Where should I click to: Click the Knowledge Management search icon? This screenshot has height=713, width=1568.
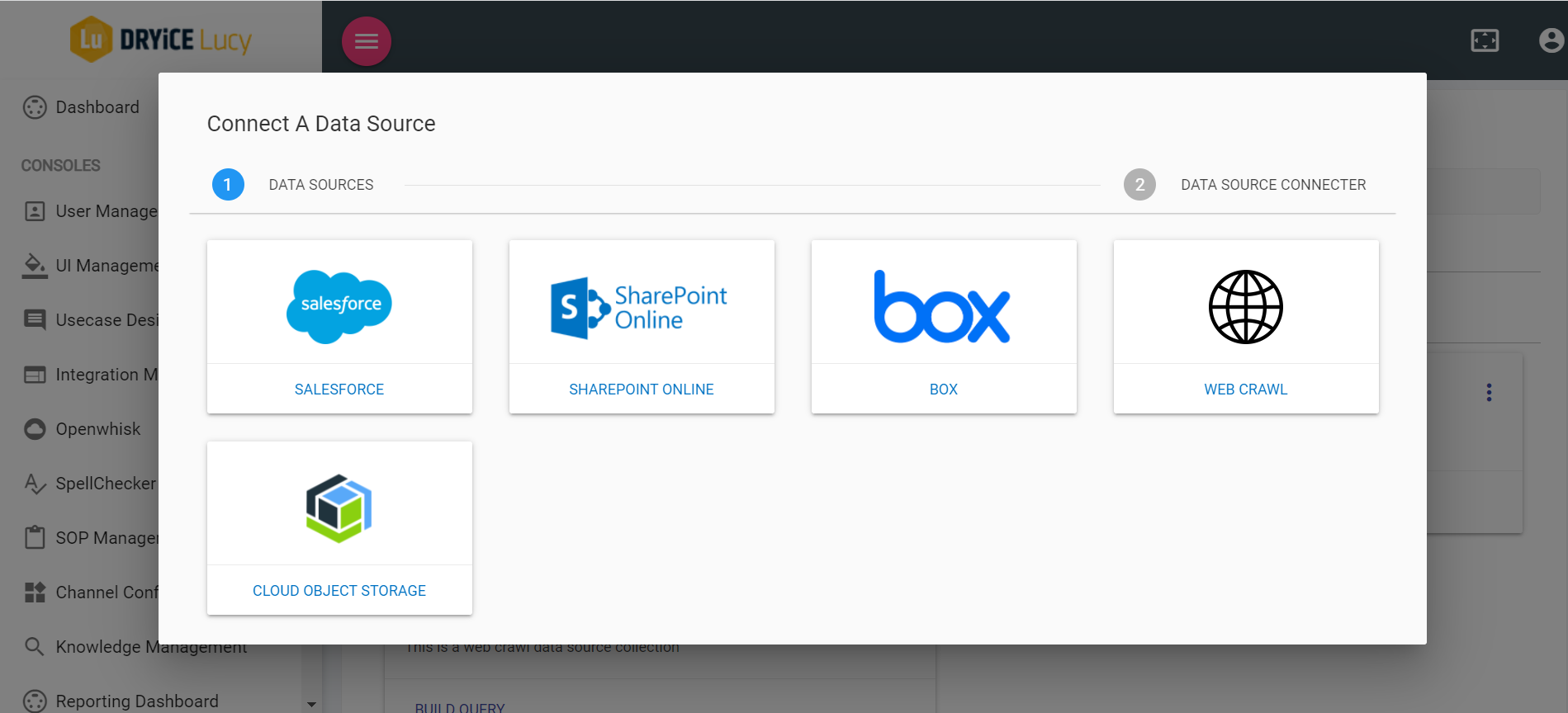tap(35, 647)
